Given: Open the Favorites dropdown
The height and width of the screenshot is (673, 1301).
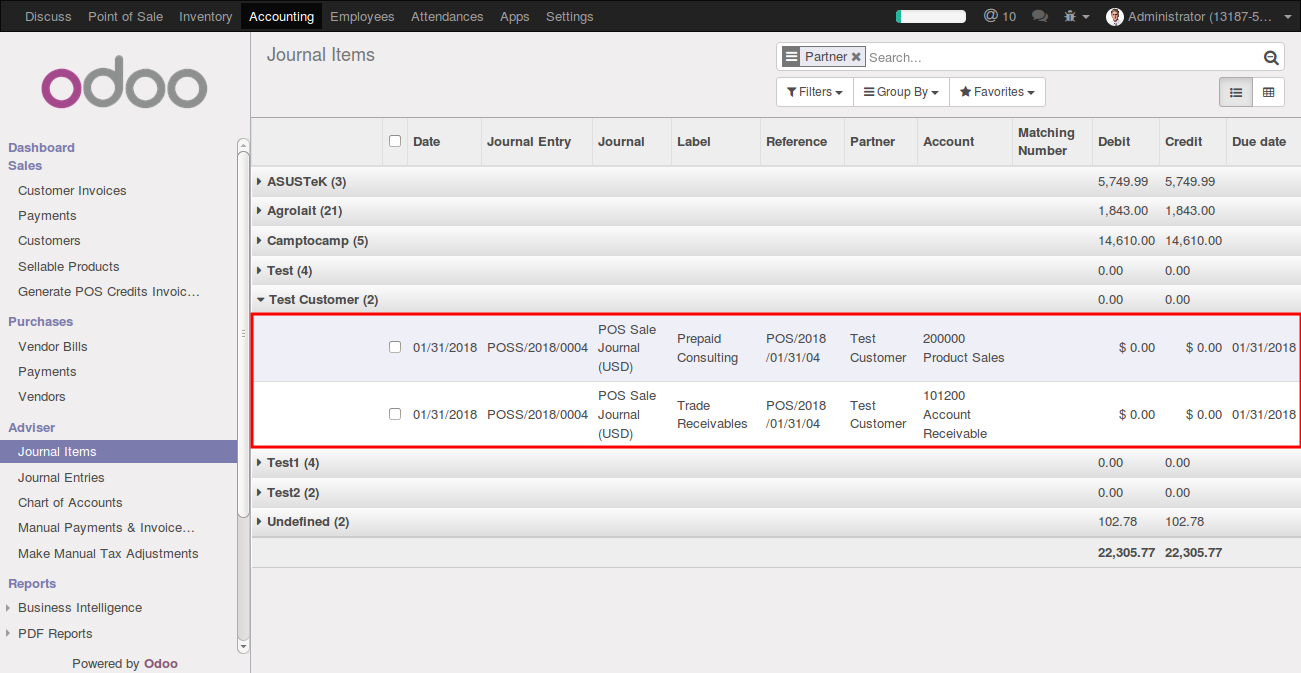Looking at the screenshot, I should [996, 91].
